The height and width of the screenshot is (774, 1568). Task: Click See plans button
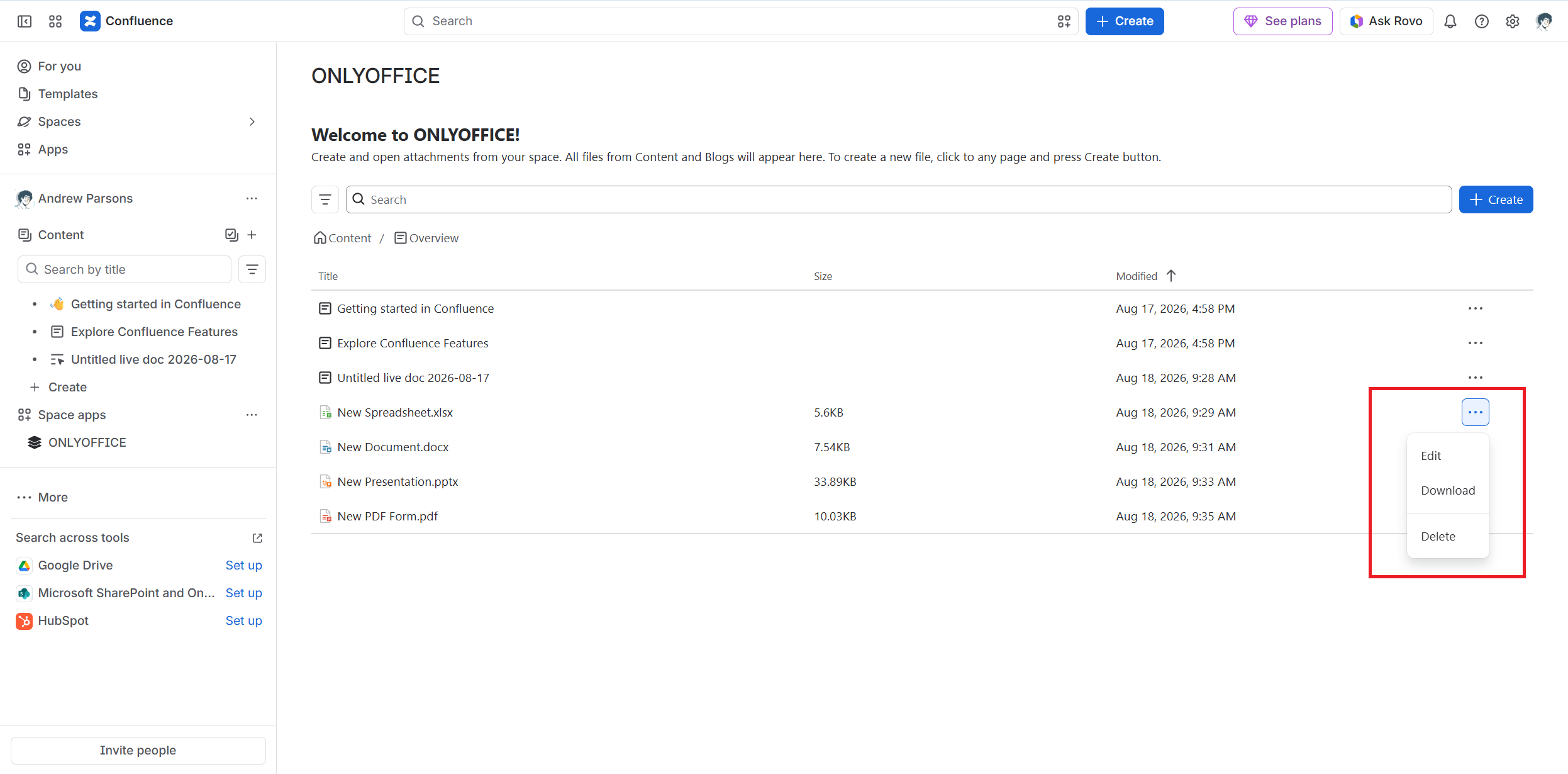point(1282,21)
